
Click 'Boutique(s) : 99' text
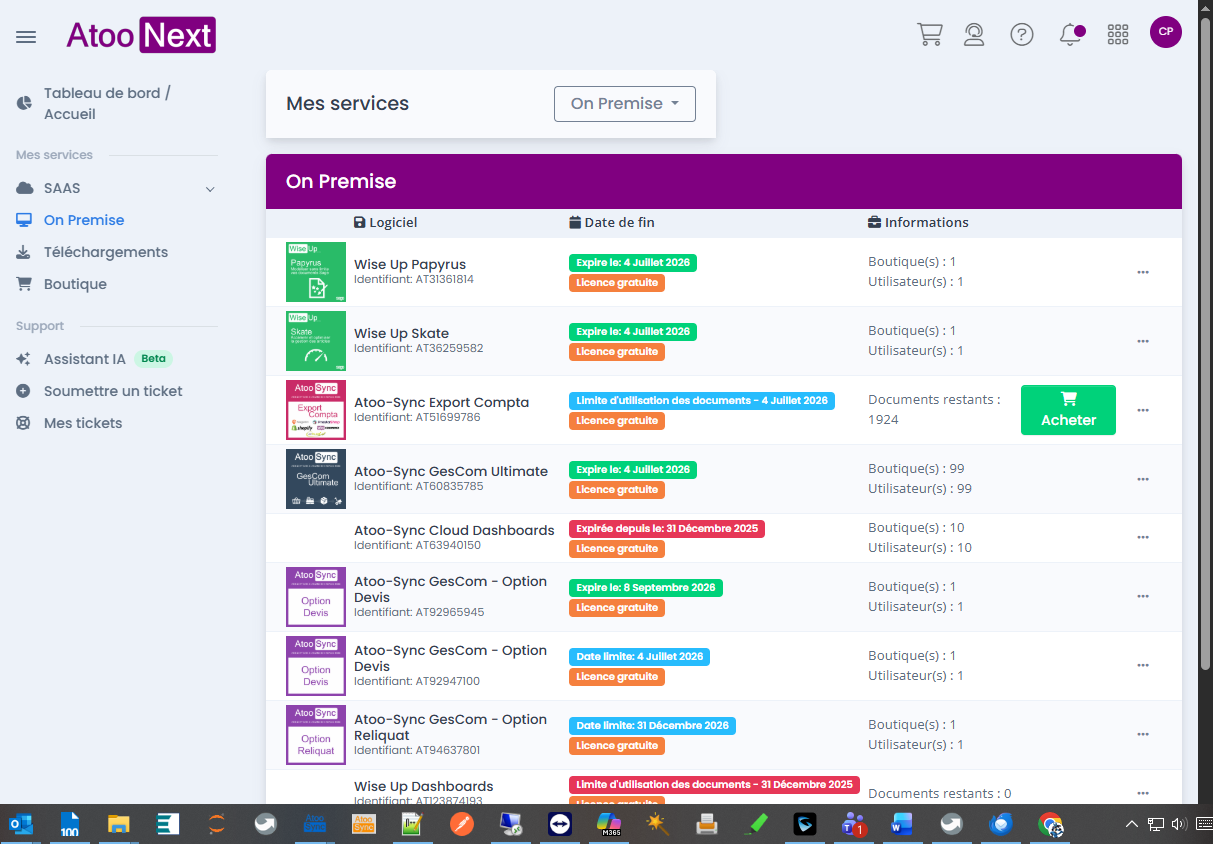coord(916,469)
